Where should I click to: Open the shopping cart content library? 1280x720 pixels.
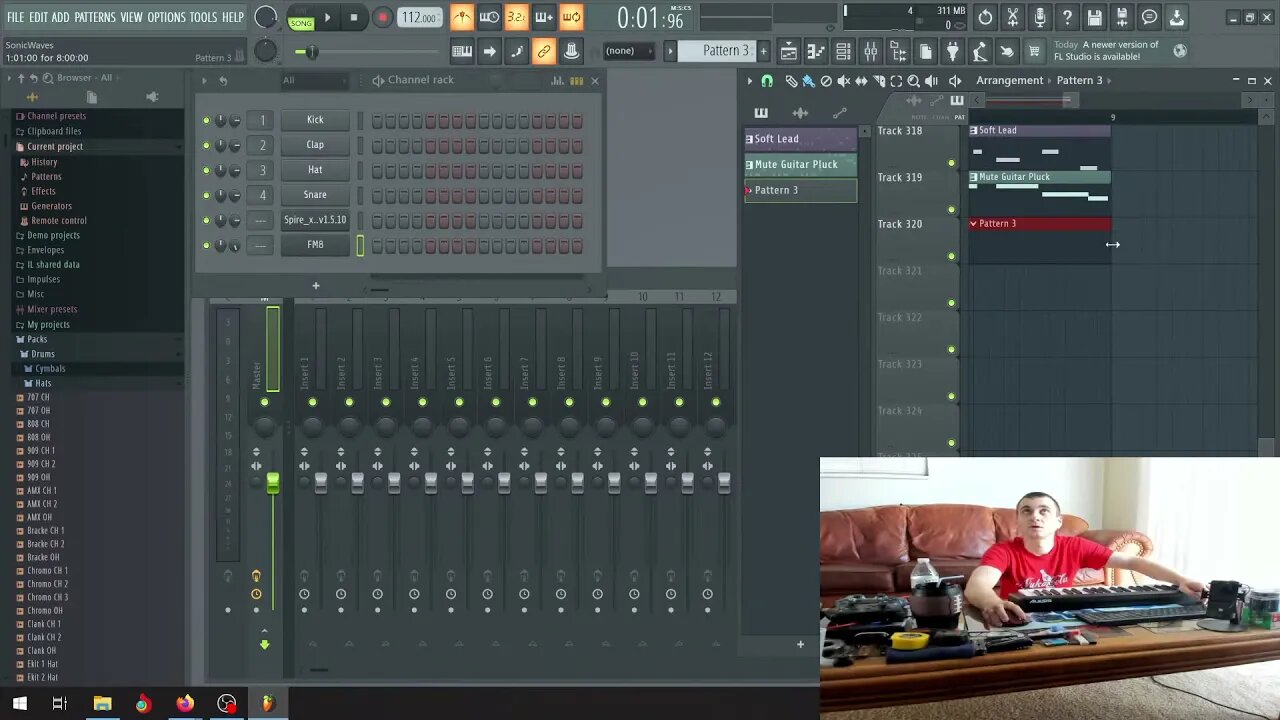tap(1034, 51)
